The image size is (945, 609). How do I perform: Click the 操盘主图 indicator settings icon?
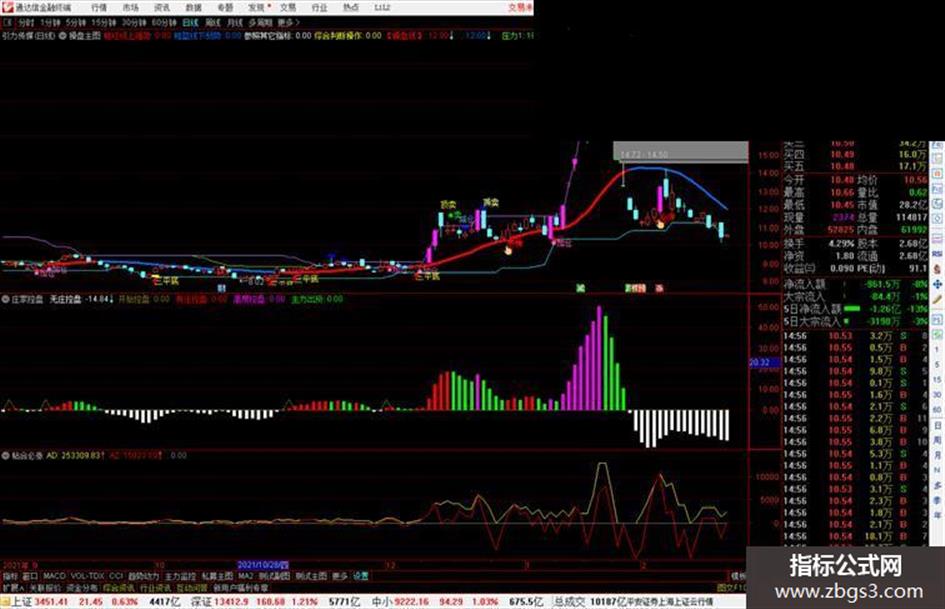coord(62,36)
